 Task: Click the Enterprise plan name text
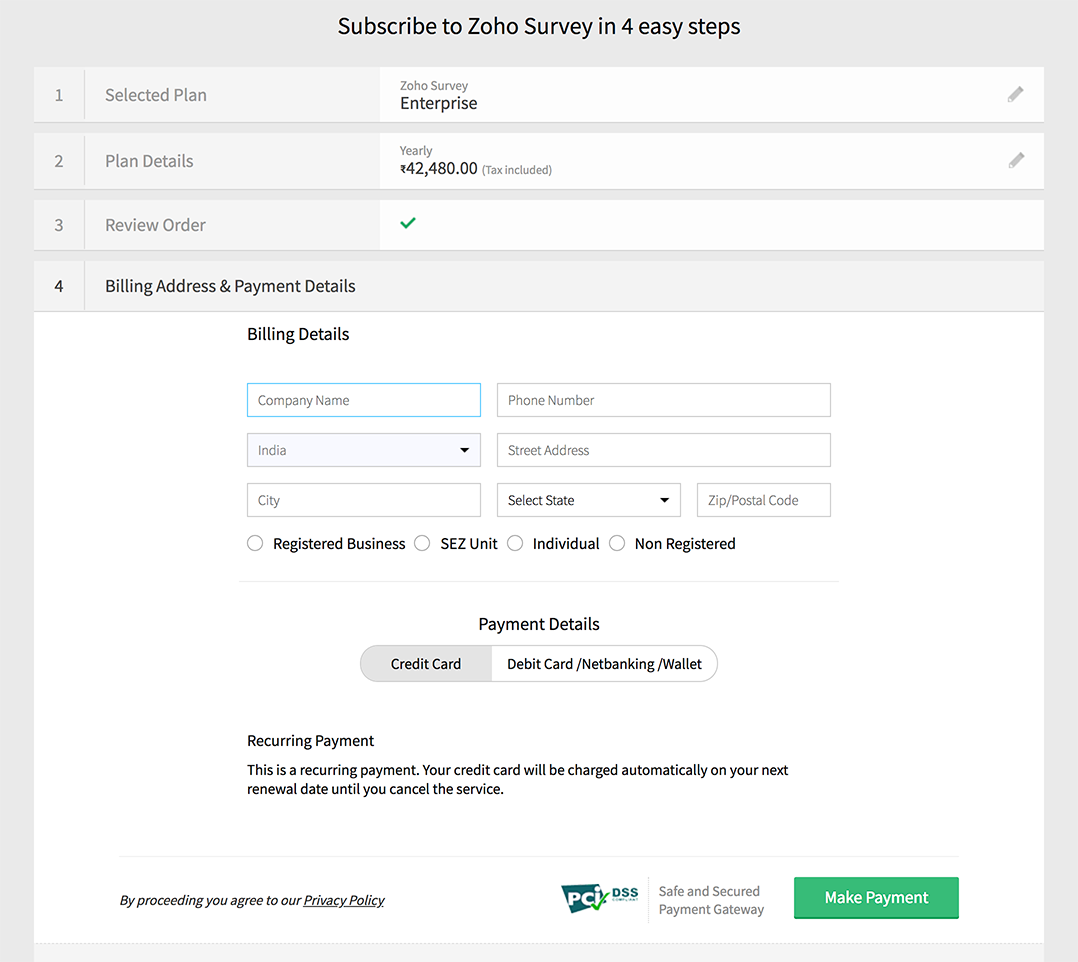439,103
